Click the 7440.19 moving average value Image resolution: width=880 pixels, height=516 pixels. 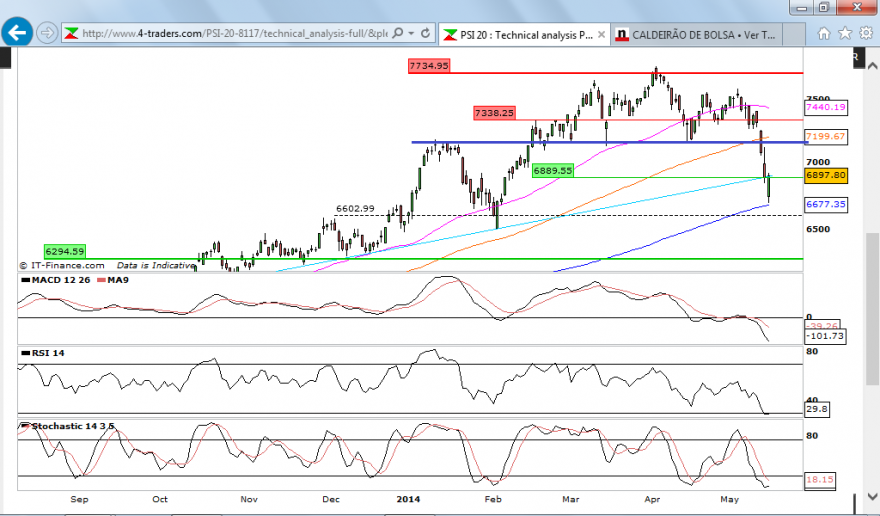coord(826,107)
